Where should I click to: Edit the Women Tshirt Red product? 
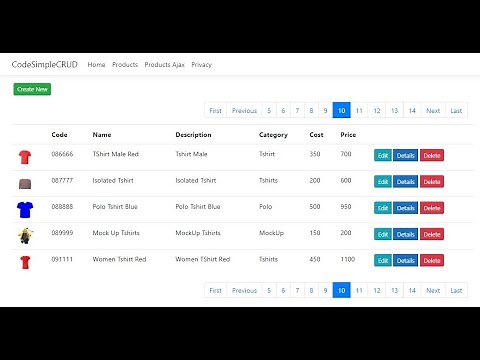[383, 260]
